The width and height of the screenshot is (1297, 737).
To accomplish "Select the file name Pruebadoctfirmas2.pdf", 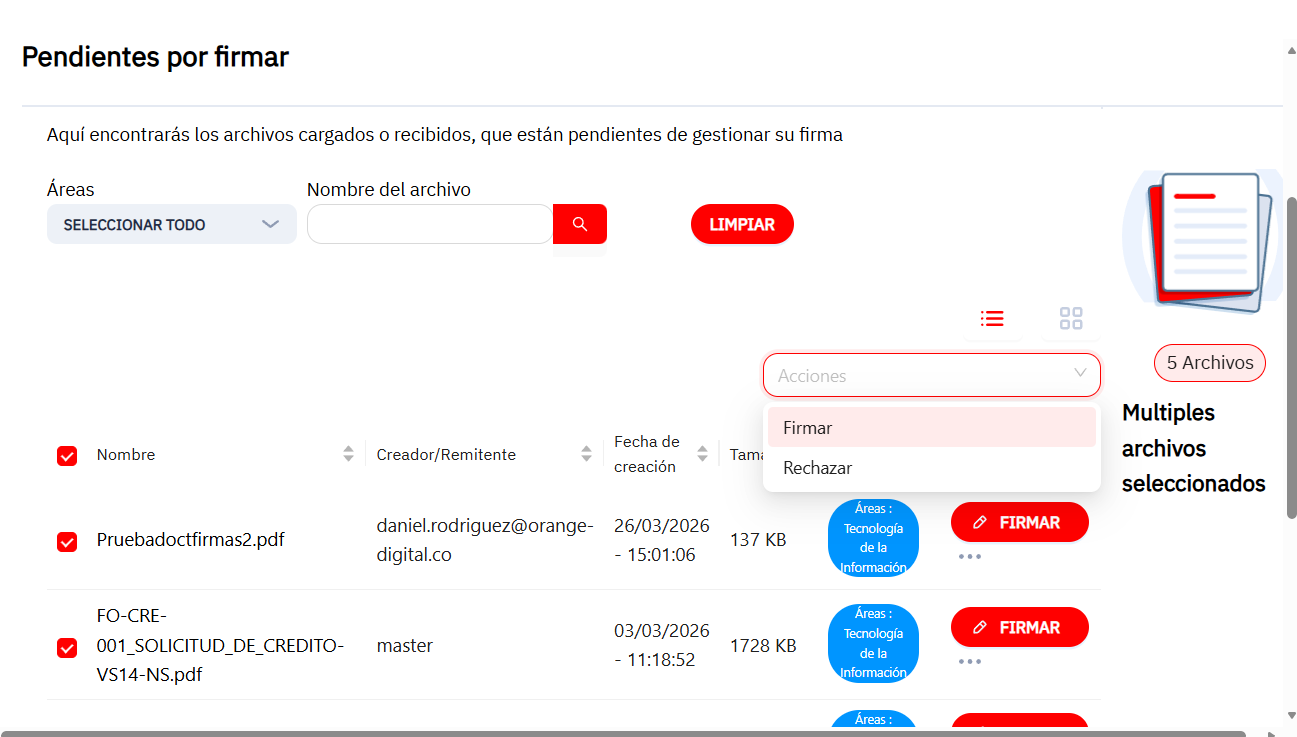I will click(190, 540).
